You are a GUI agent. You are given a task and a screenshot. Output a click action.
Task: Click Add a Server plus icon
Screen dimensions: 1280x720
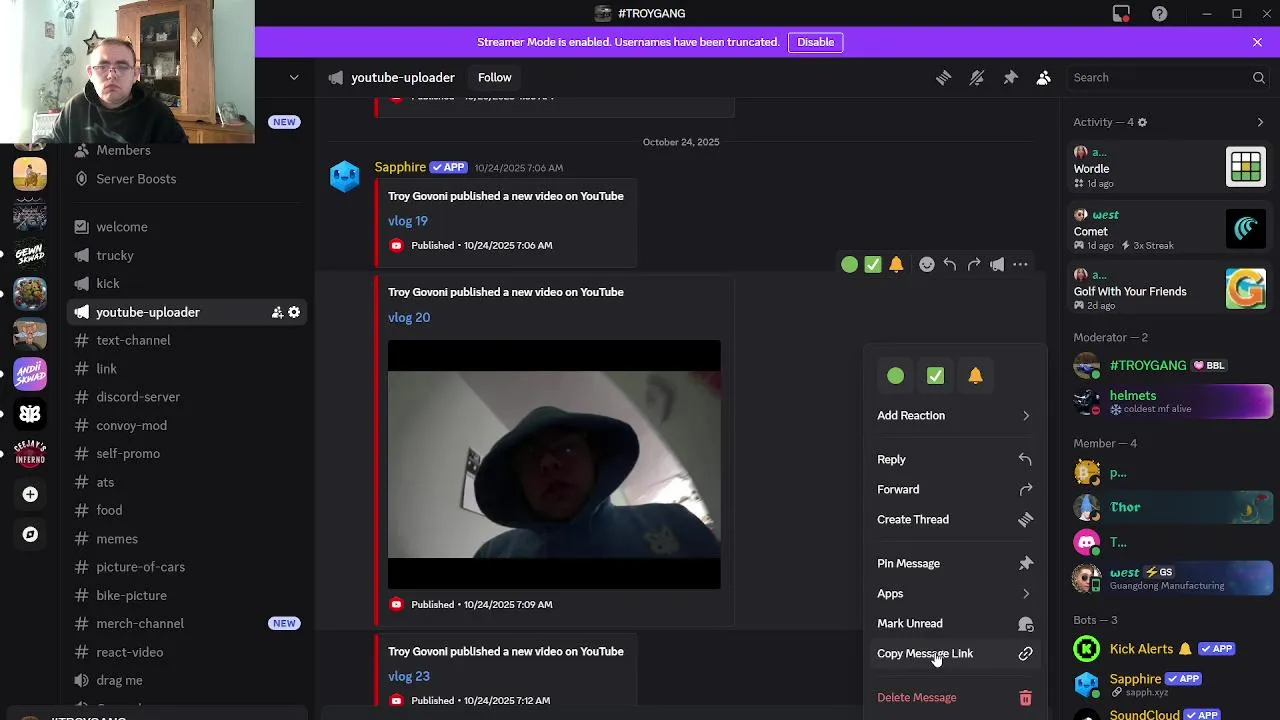click(30, 494)
